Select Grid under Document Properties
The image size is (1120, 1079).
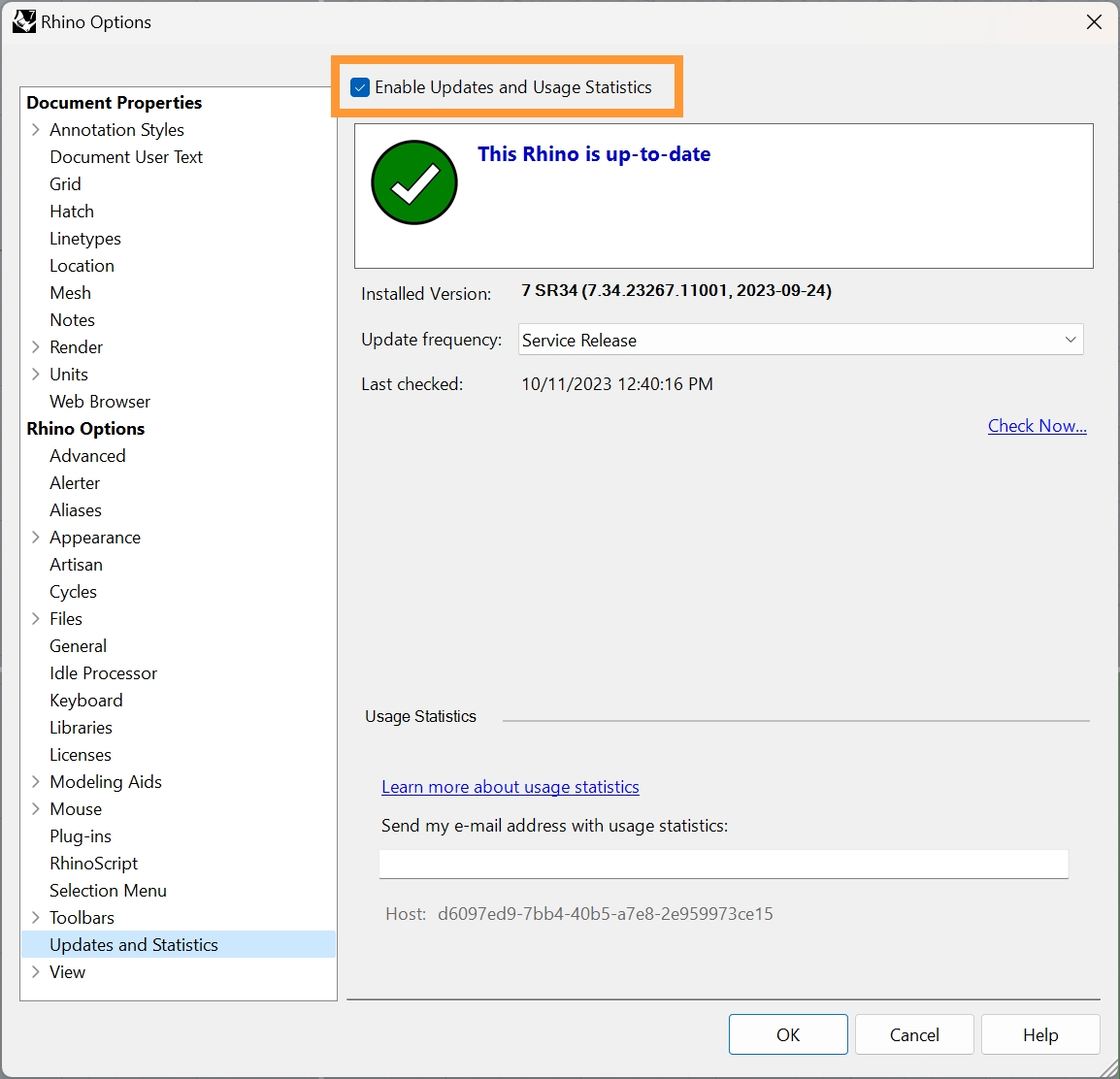65,184
